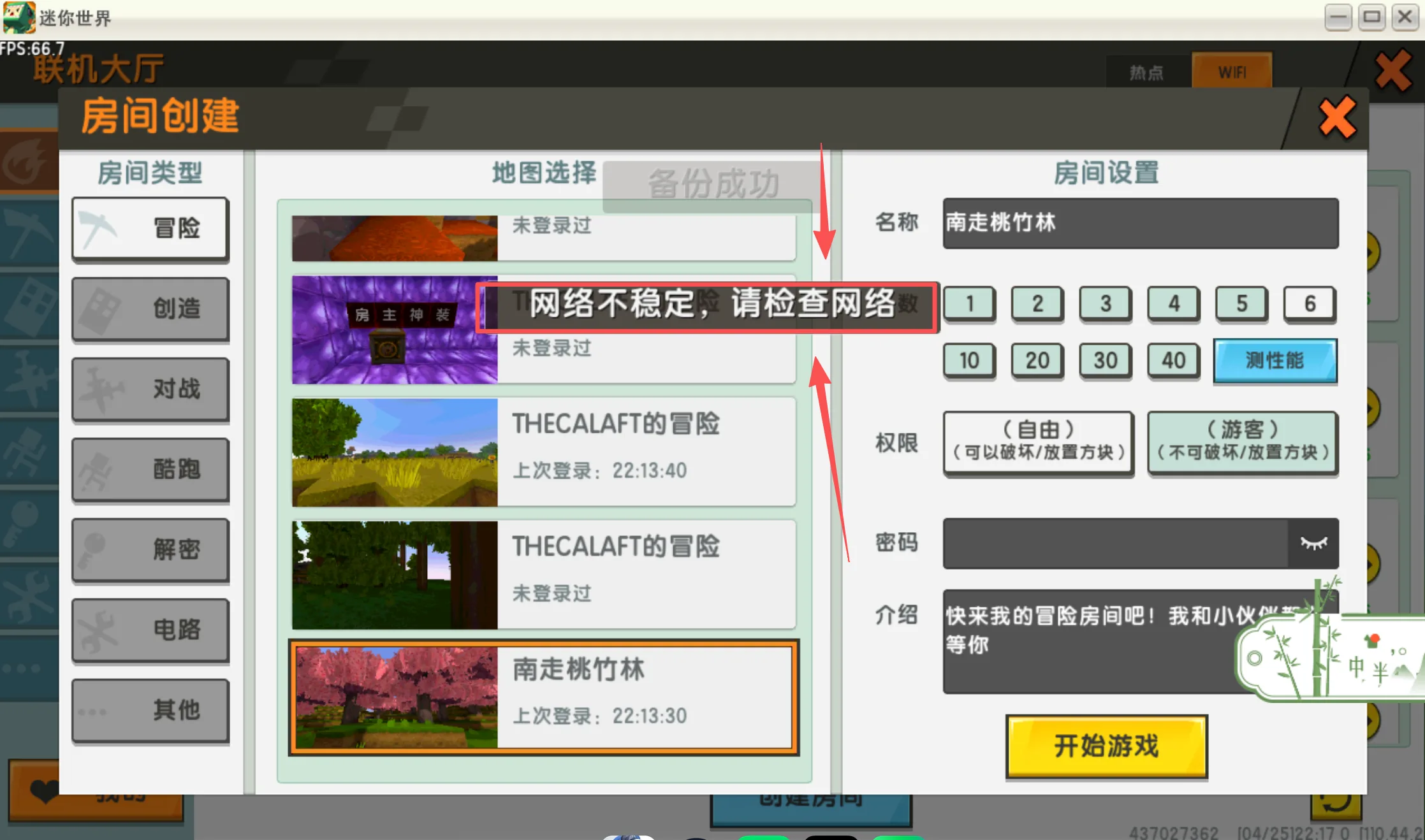Select THECALAFT的冒险 forest map 未登录过
Viewport: 1425px width, 840px height.
544,576
